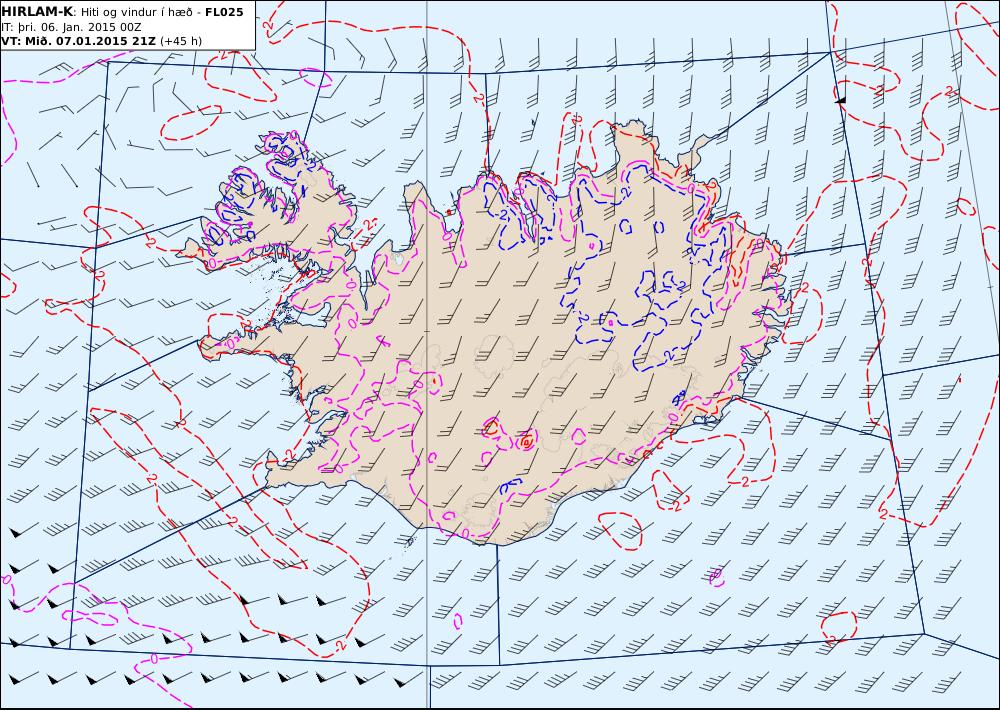Screen dimensions: 1000x710
Task: Click the HIRLAM-K model name in the title box
Action: click(37, 12)
